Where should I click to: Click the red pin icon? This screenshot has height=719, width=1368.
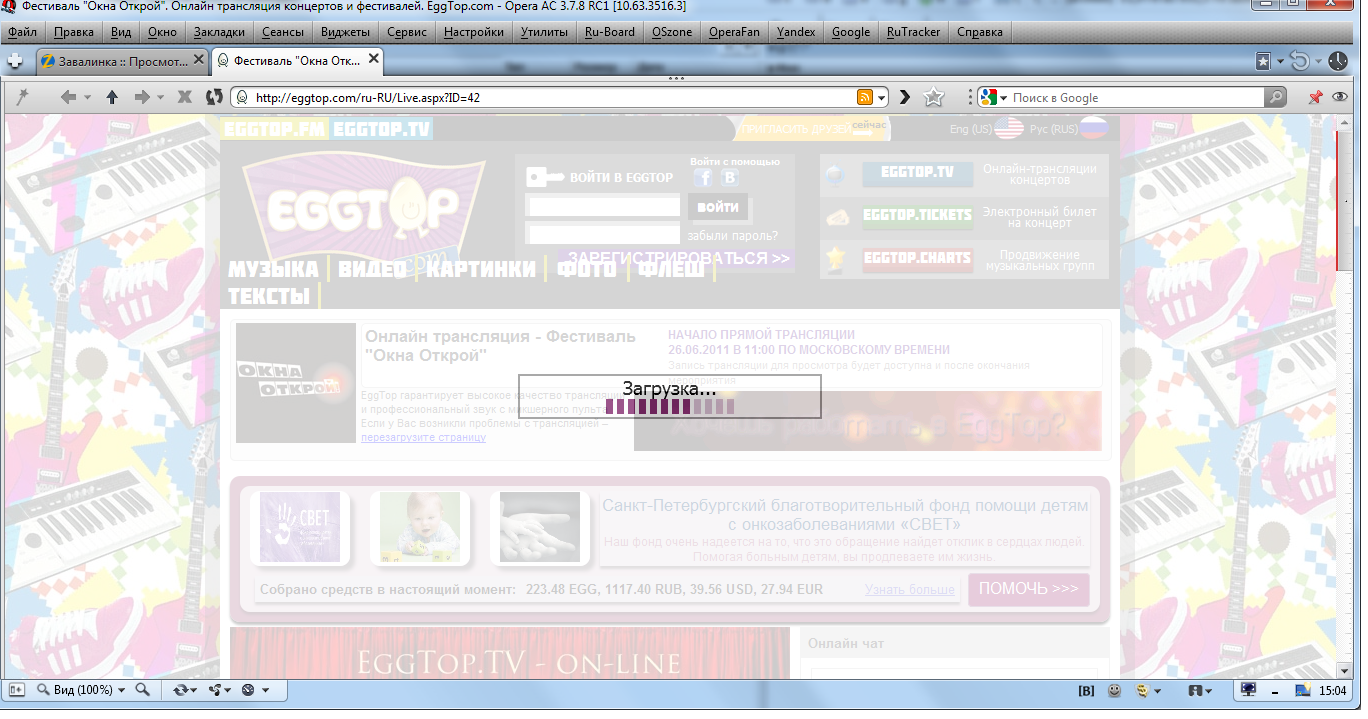tap(1315, 97)
